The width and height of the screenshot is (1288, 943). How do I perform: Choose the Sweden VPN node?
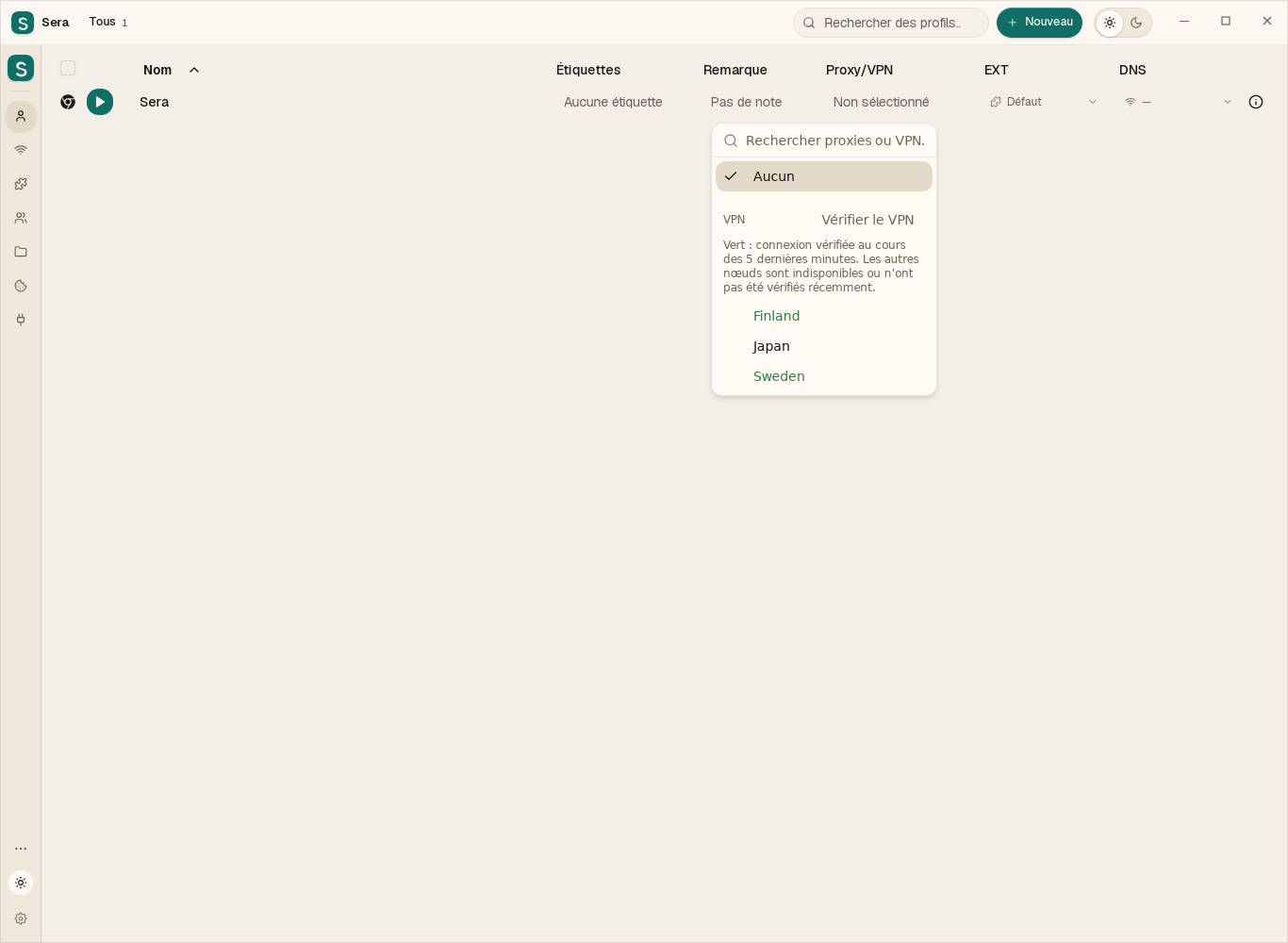pos(824,376)
